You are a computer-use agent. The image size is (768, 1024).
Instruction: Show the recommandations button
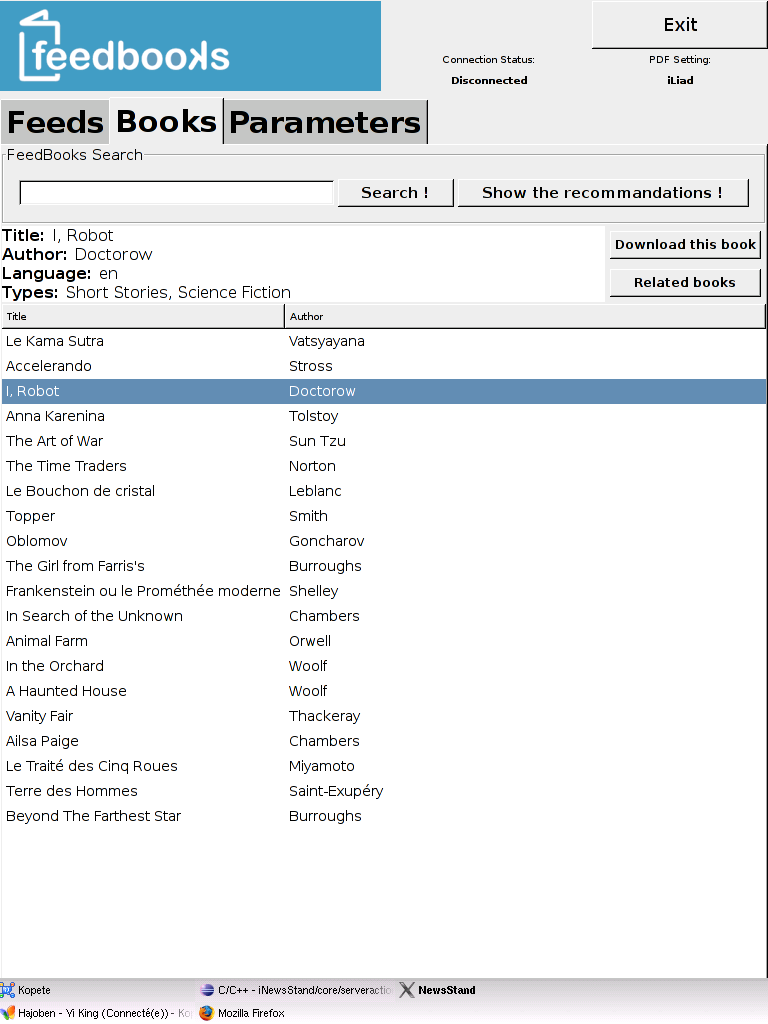[603, 193]
